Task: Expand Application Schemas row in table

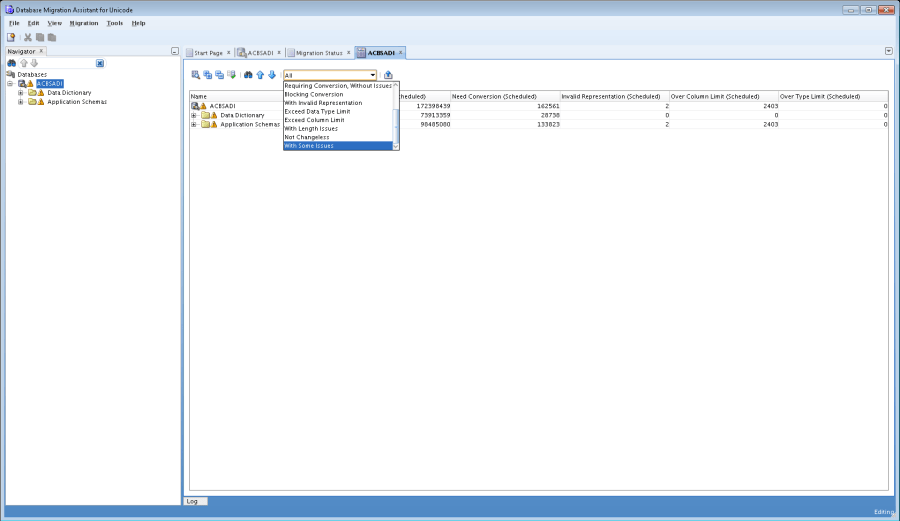Action: 194,125
